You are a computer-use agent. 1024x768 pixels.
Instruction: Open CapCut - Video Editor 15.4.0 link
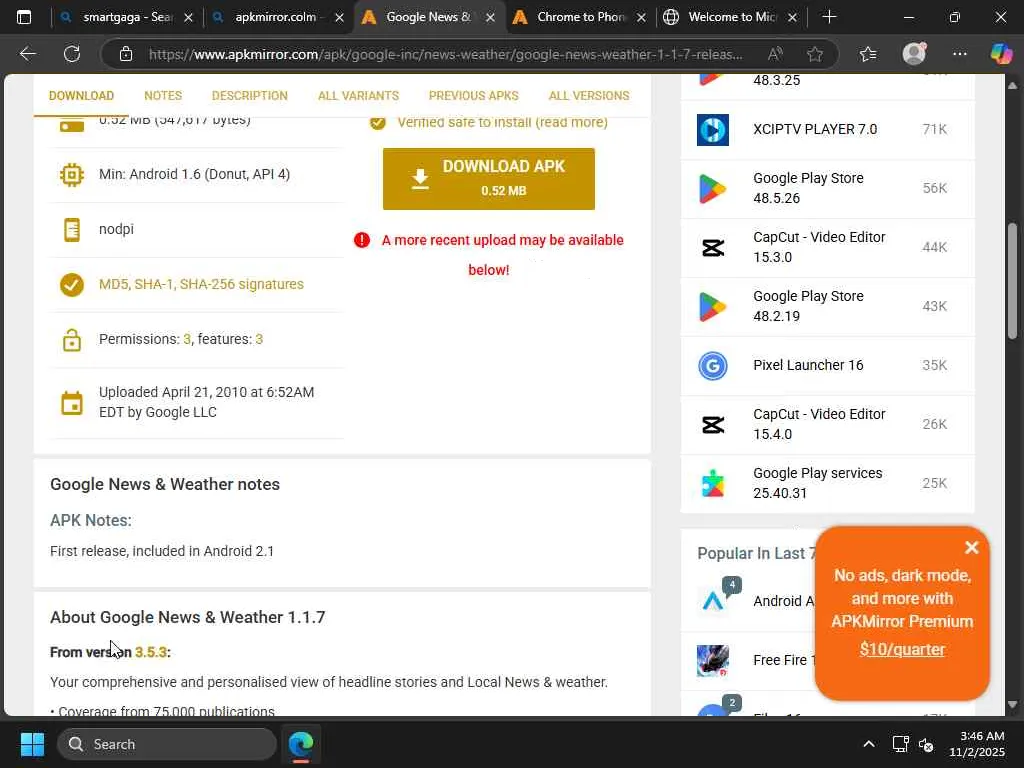click(819, 424)
